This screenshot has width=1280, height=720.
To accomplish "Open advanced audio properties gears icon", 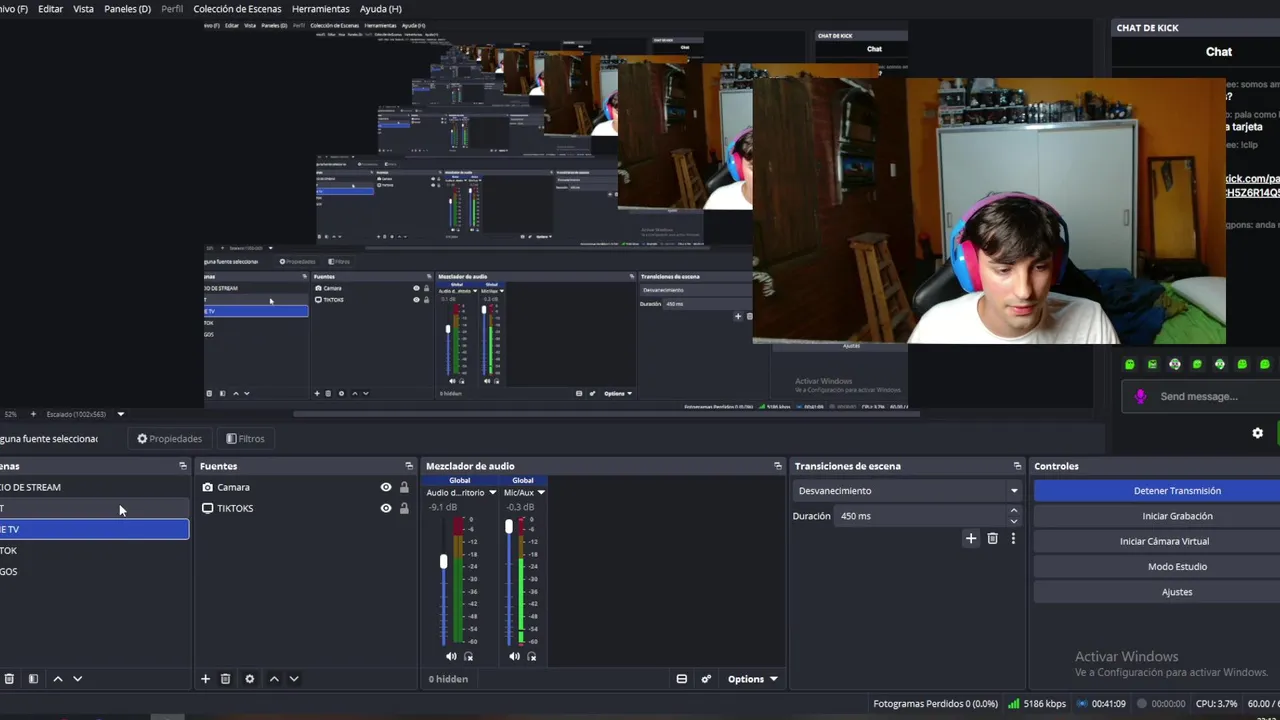I will coord(706,679).
